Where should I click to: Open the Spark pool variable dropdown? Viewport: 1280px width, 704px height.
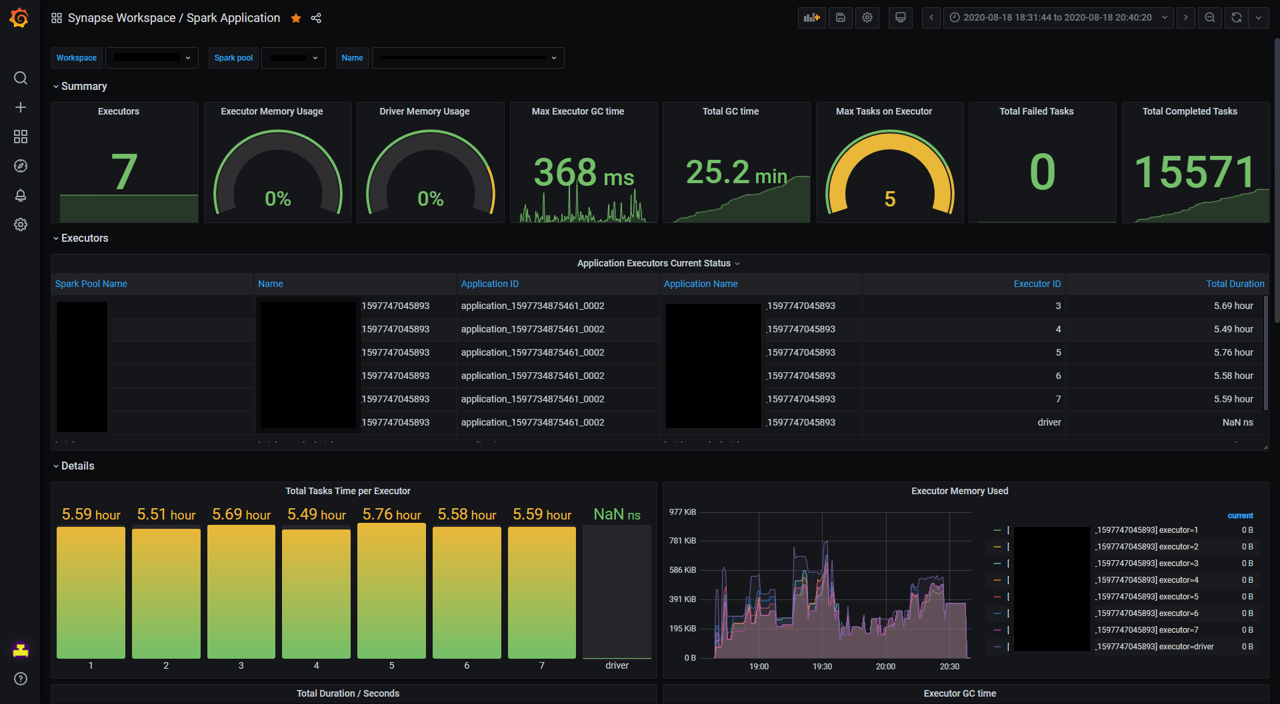coord(293,58)
